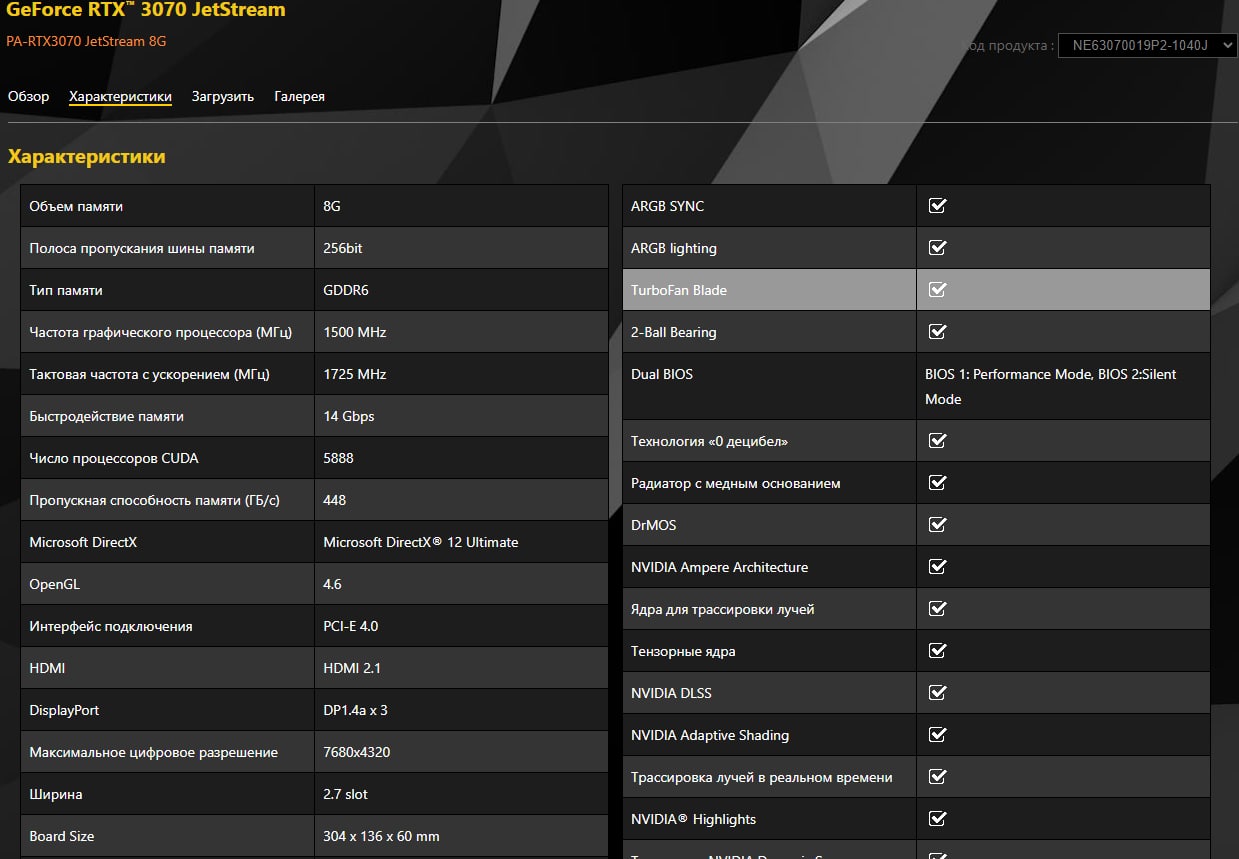Click the Microsoft DirectX label cell
Image resolution: width=1239 pixels, height=859 pixels.
[167, 542]
